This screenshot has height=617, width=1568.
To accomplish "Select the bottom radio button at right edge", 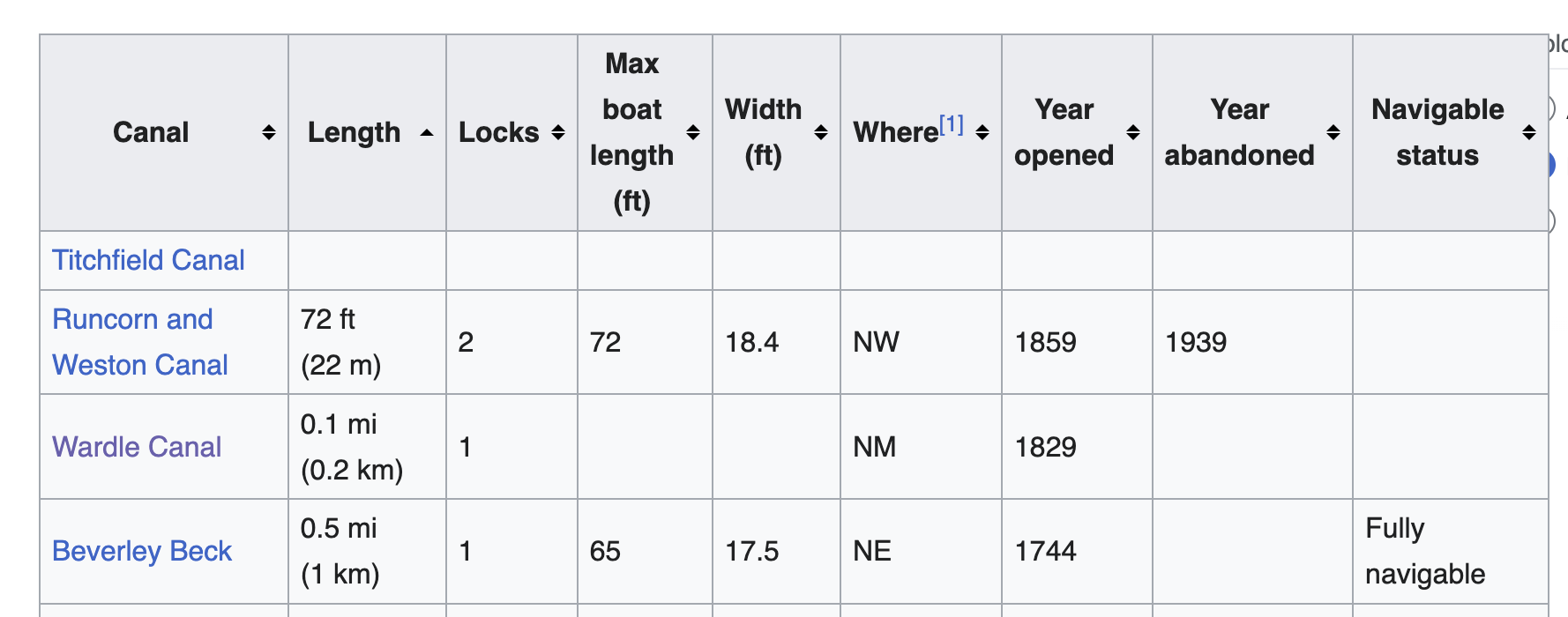I will (1551, 219).
